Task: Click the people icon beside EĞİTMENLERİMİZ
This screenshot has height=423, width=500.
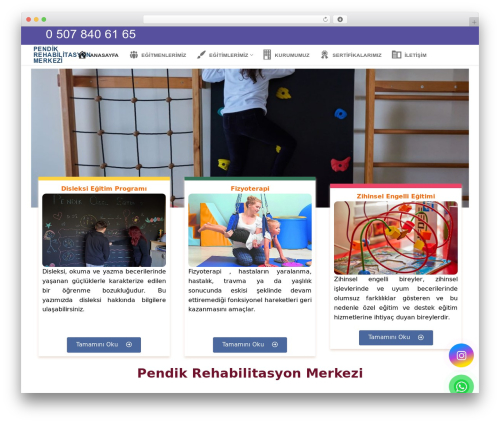Action: pyautogui.click(x=134, y=55)
